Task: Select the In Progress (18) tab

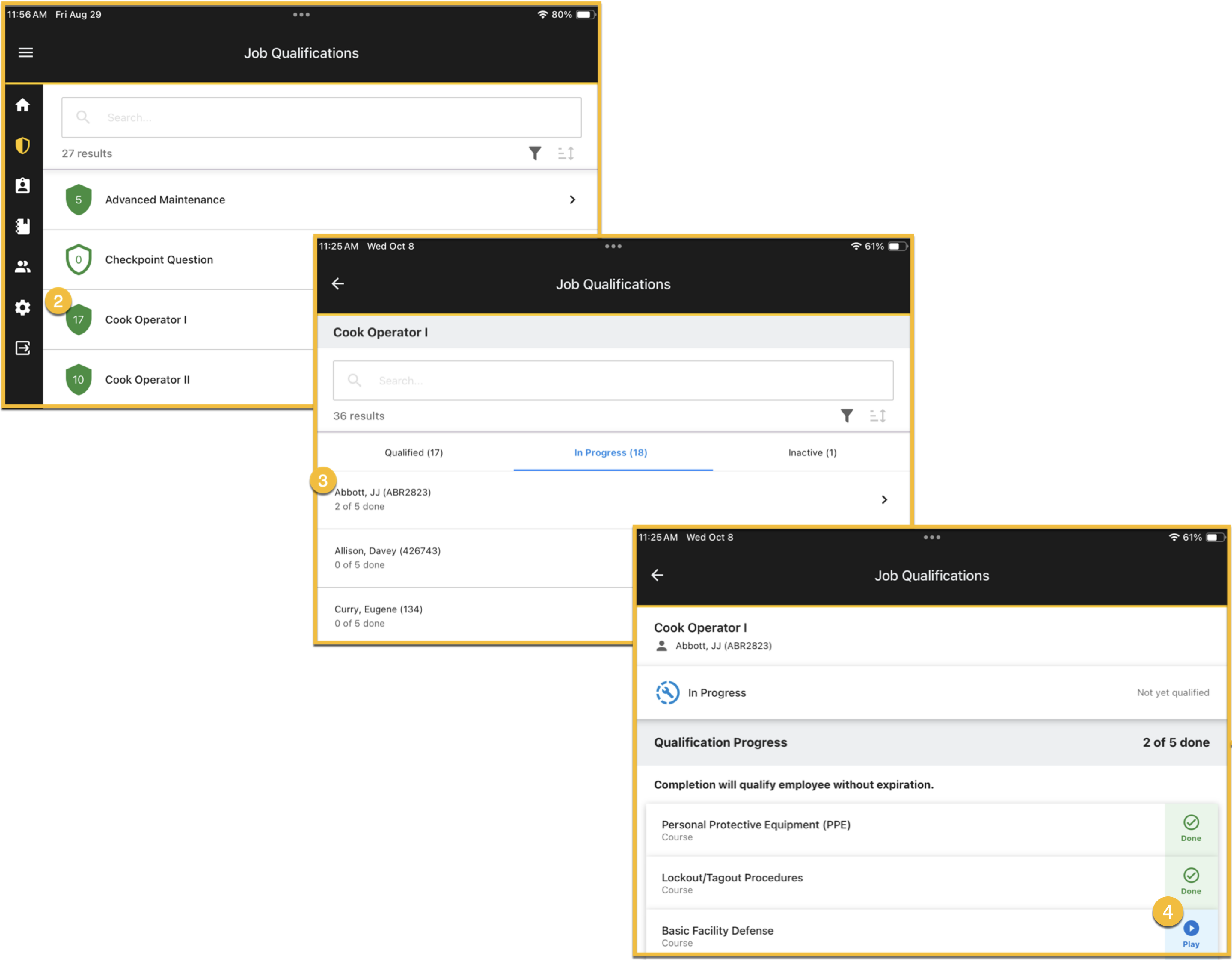Action: click(x=610, y=453)
